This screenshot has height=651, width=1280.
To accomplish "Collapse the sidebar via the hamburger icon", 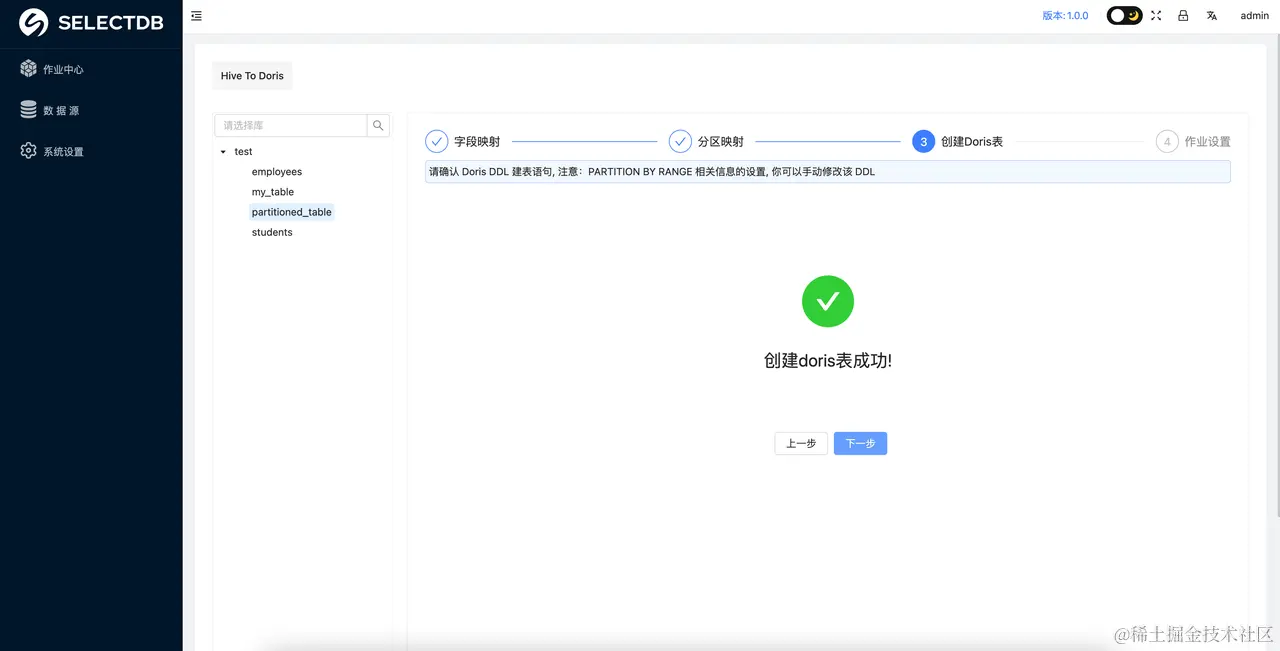I will pos(196,15).
